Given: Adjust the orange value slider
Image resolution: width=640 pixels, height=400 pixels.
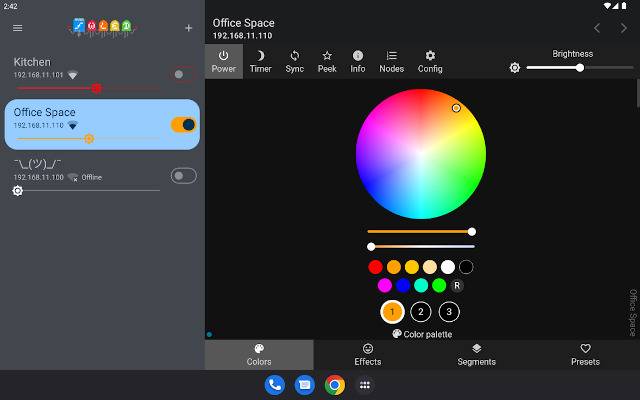Looking at the screenshot, I should (x=421, y=232).
